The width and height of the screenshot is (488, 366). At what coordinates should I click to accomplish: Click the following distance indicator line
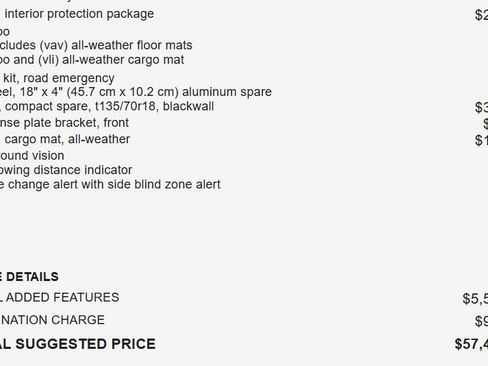pyautogui.click(x=66, y=170)
